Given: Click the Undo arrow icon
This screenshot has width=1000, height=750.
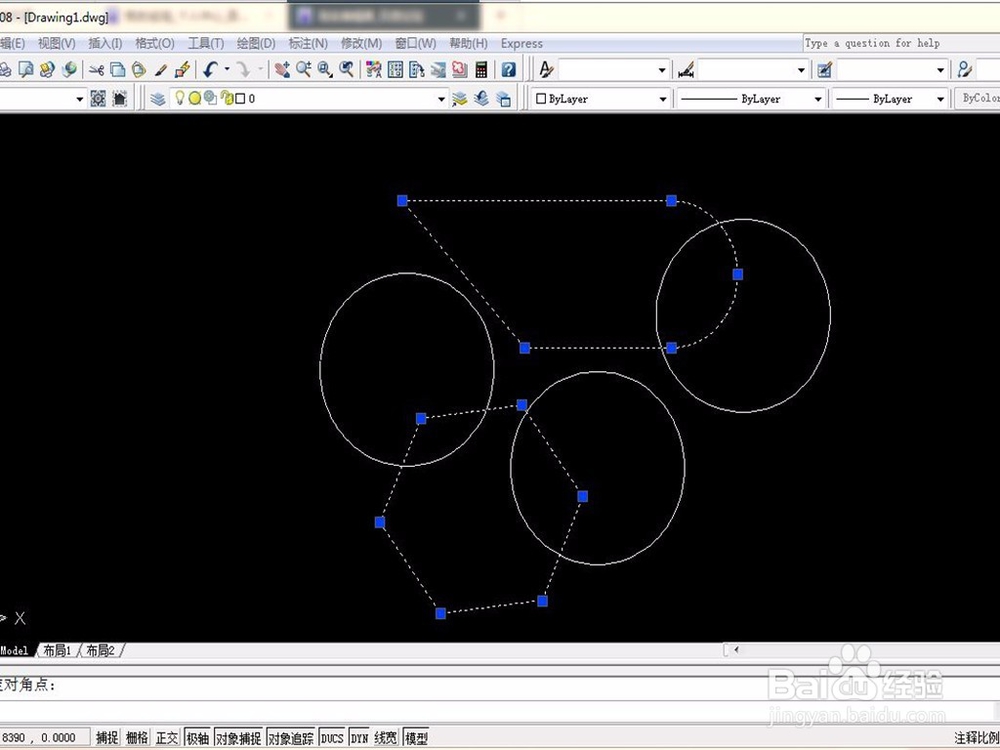Looking at the screenshot, I should coord(210,69).
